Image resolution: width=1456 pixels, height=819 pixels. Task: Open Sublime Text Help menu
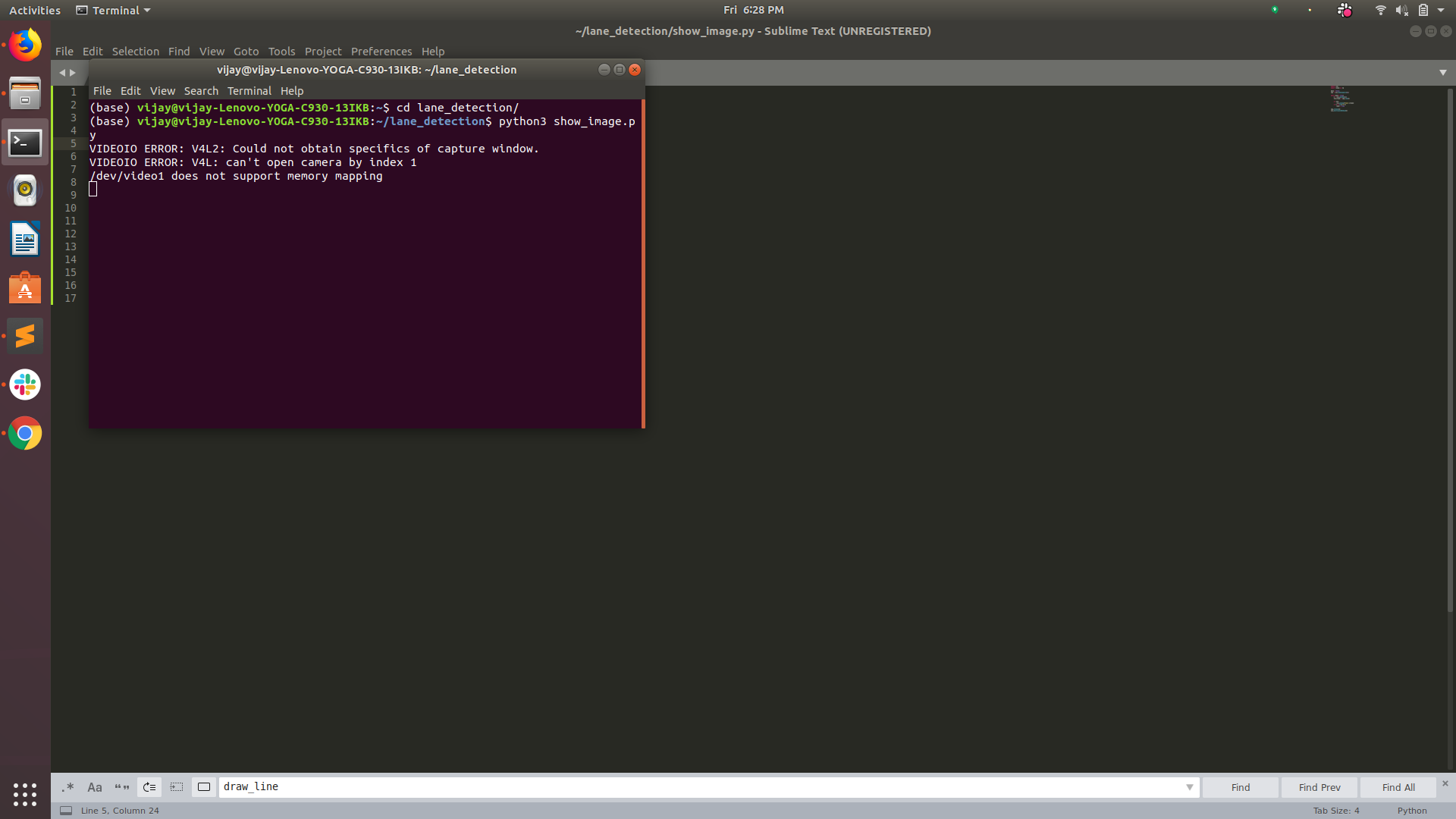point(433,52)
